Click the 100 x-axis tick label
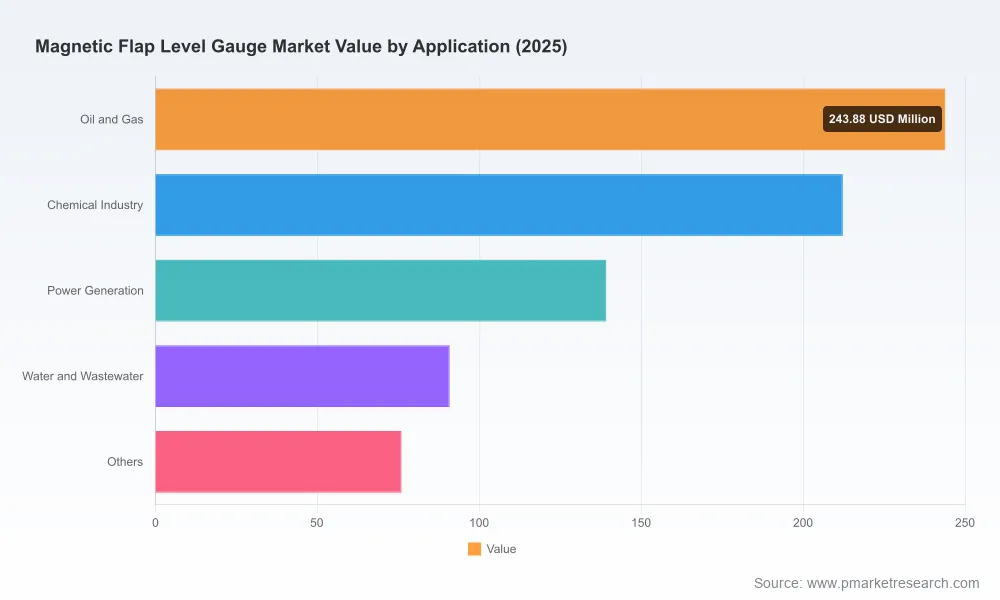 point(479,523)
